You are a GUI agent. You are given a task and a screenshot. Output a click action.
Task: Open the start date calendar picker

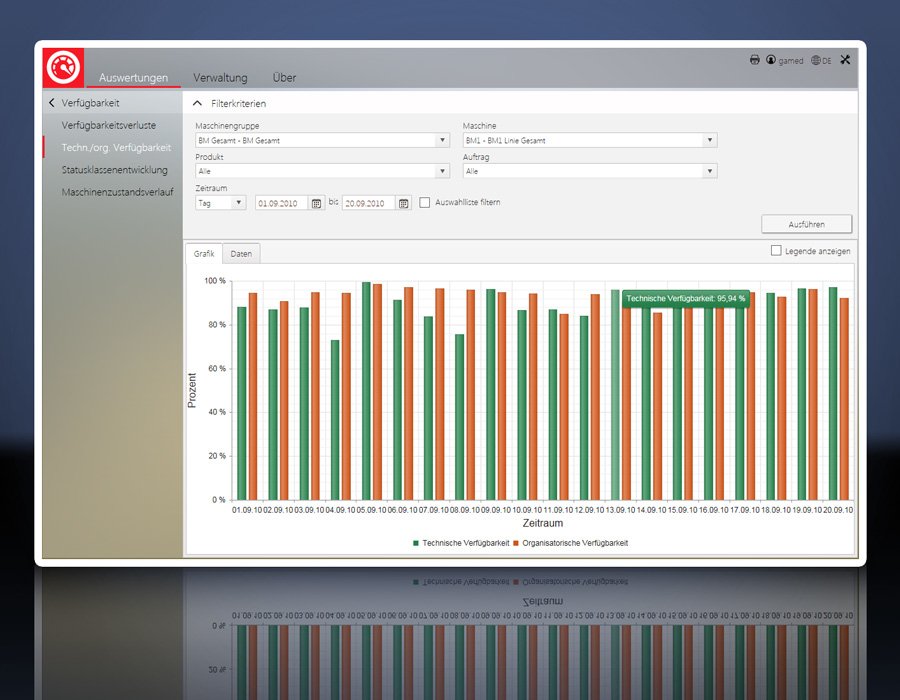coord(317,203)
